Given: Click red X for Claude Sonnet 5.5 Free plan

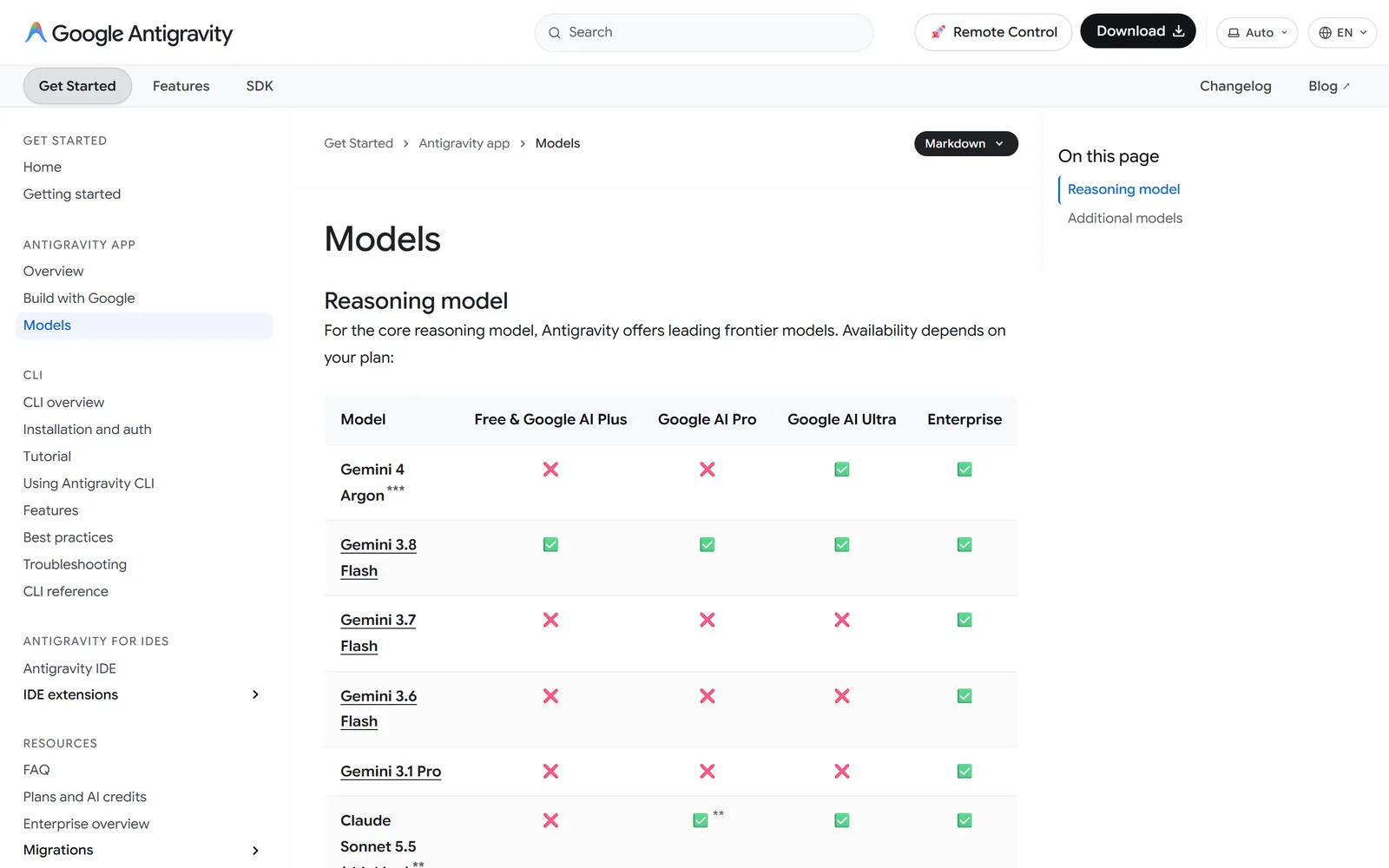Looking at the screenshot, I should click(550, 820).
